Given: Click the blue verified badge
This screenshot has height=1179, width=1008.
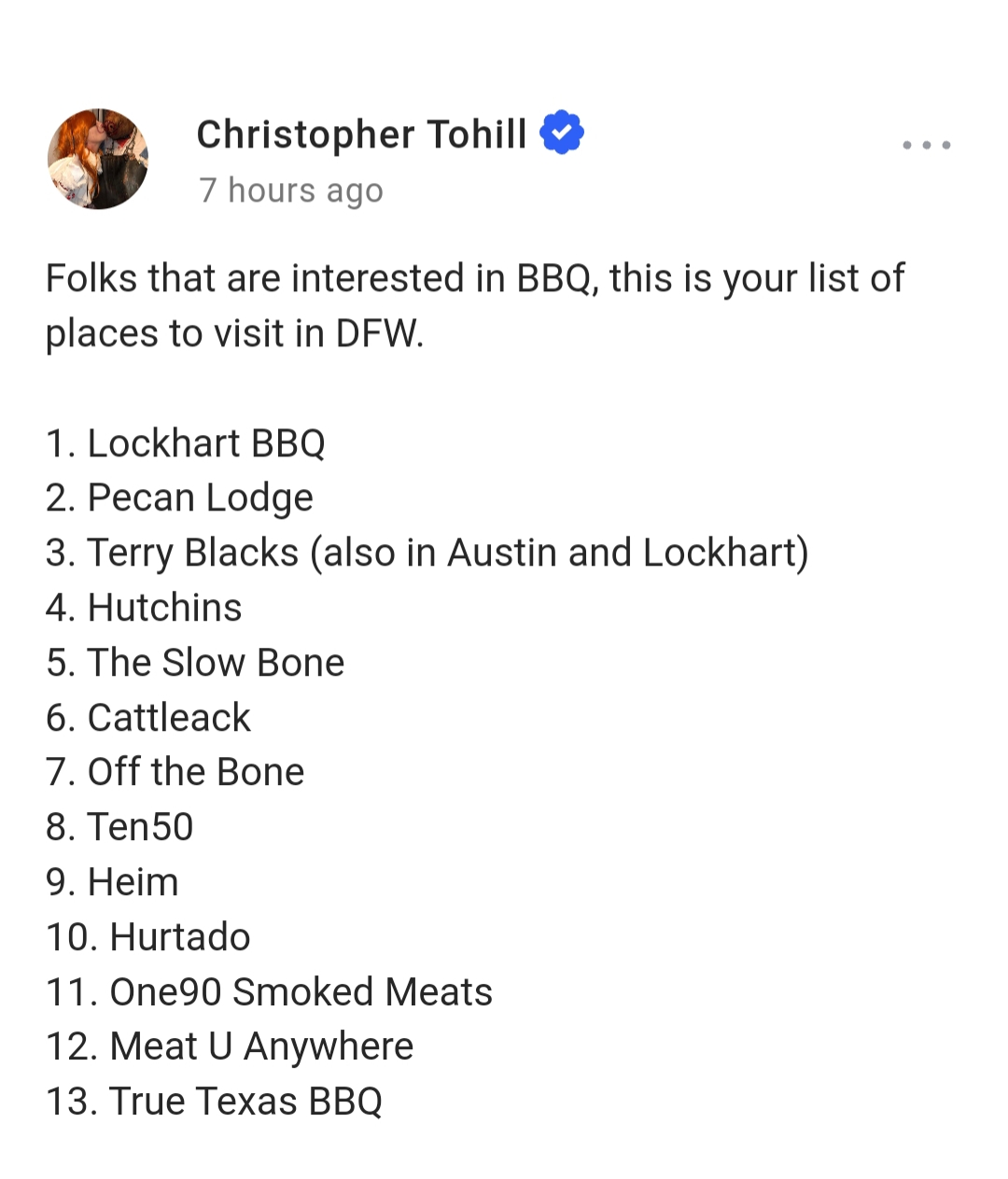Looking at the screenshot, I should pos(562,133).
